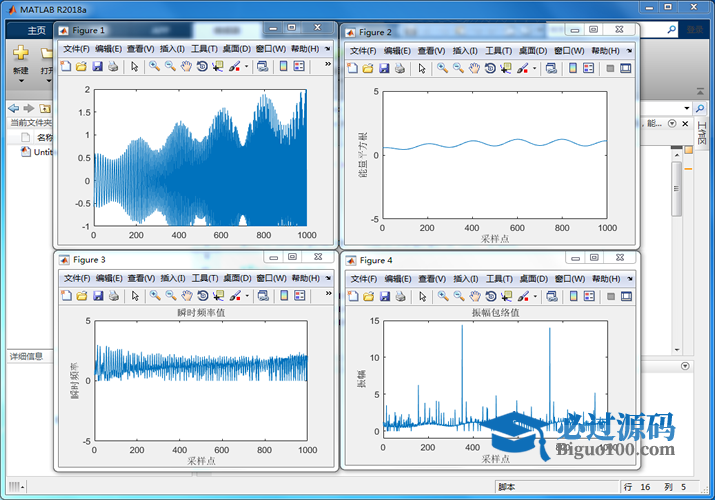
Task: Open brush color dropdown in Figure 4
Action: point(535,297)
